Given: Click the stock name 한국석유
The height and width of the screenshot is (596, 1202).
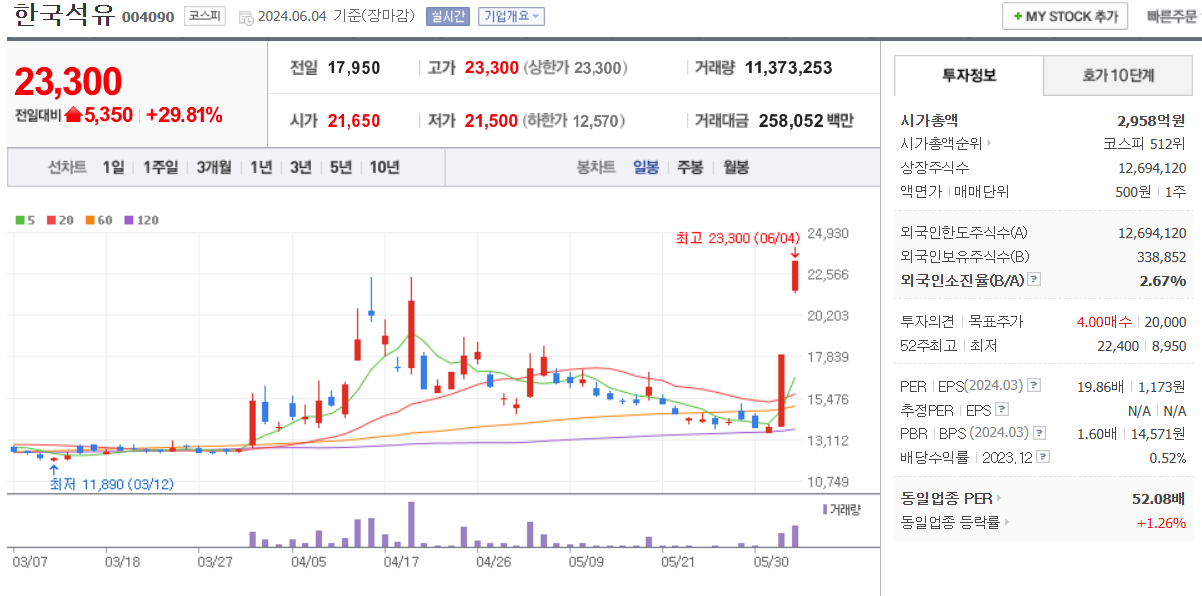Looking at the screenshot, I should click(x=64, y=16).
